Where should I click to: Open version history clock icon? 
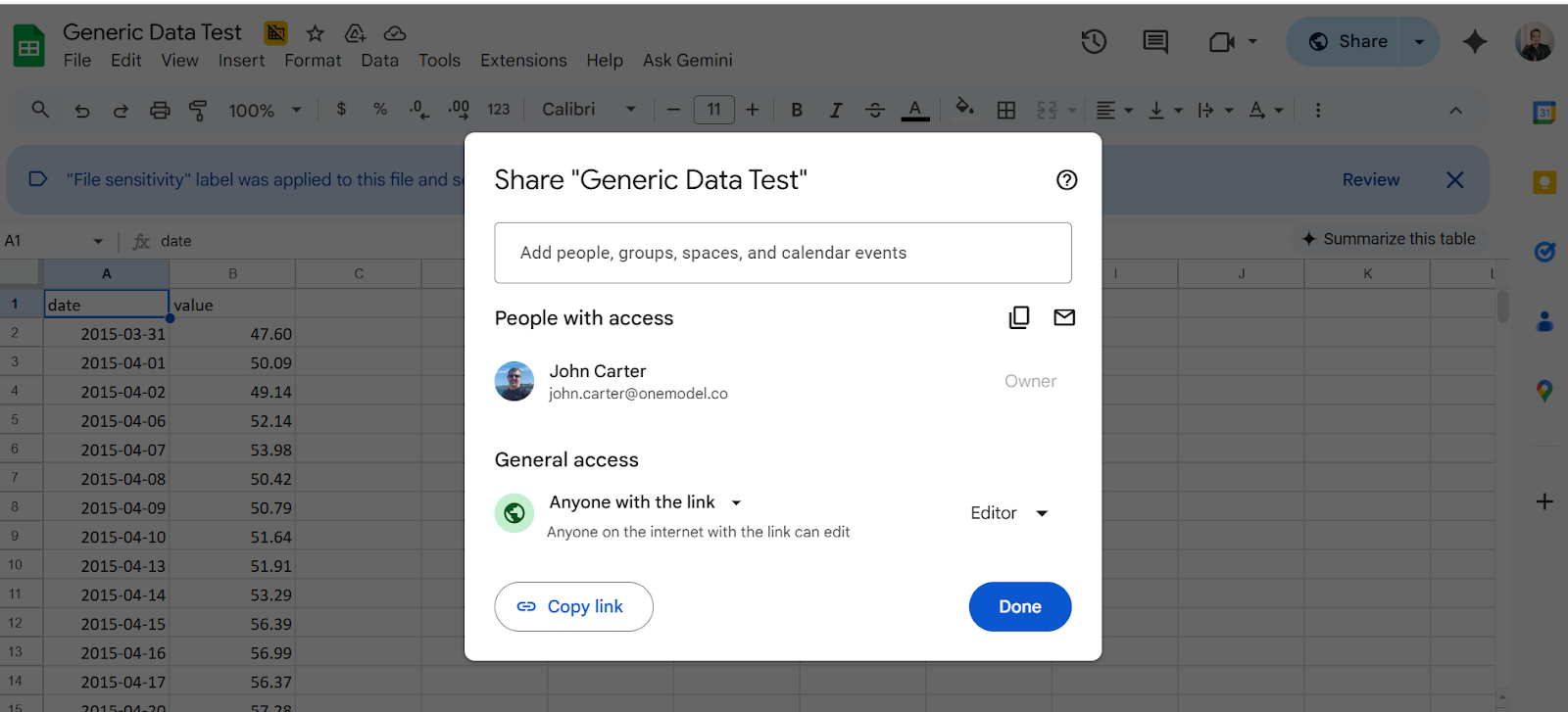[x=1094, y=41]
